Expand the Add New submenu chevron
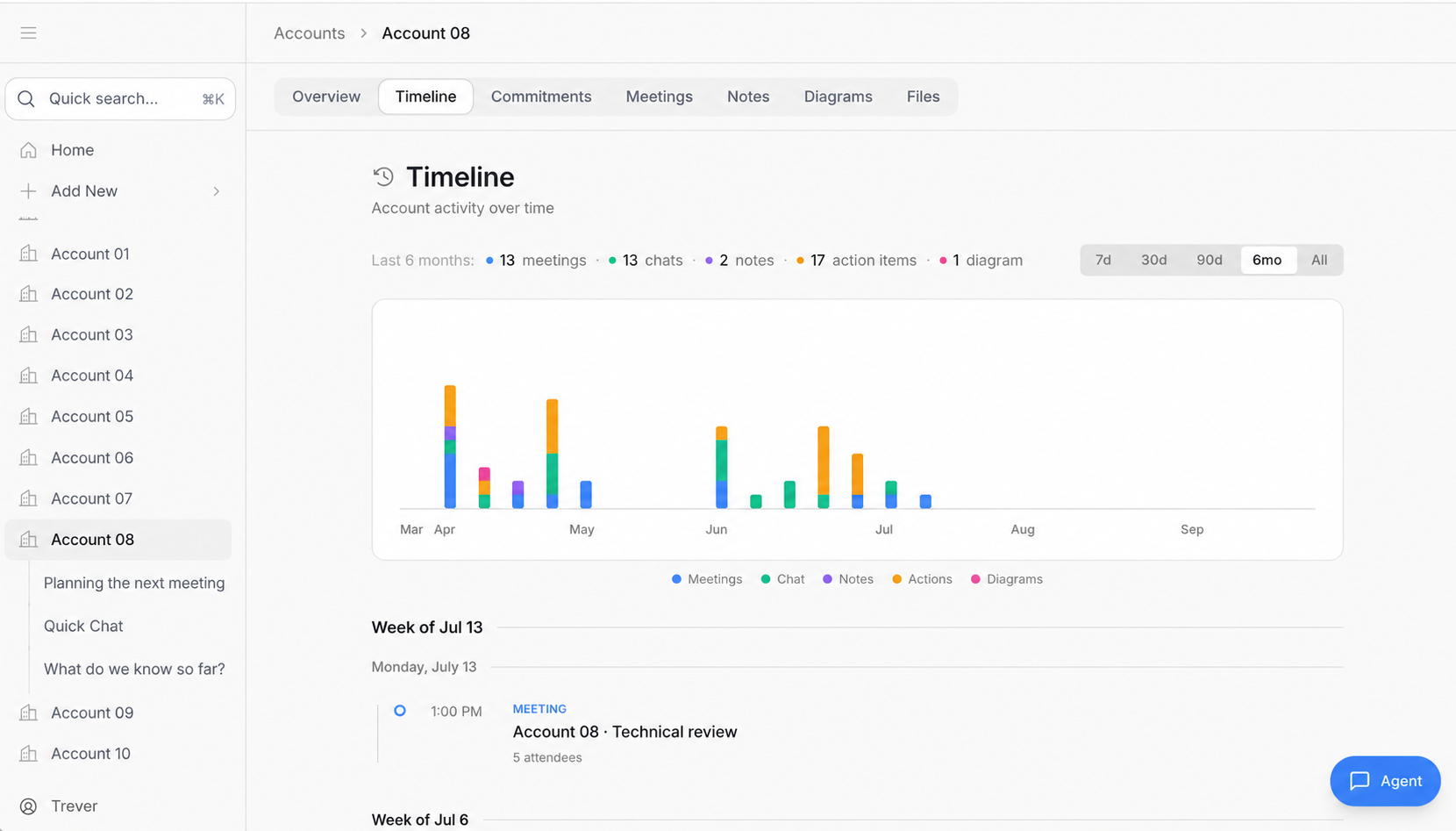The width and height of the screenshot is (1456, 831). [x=216, y=191]
